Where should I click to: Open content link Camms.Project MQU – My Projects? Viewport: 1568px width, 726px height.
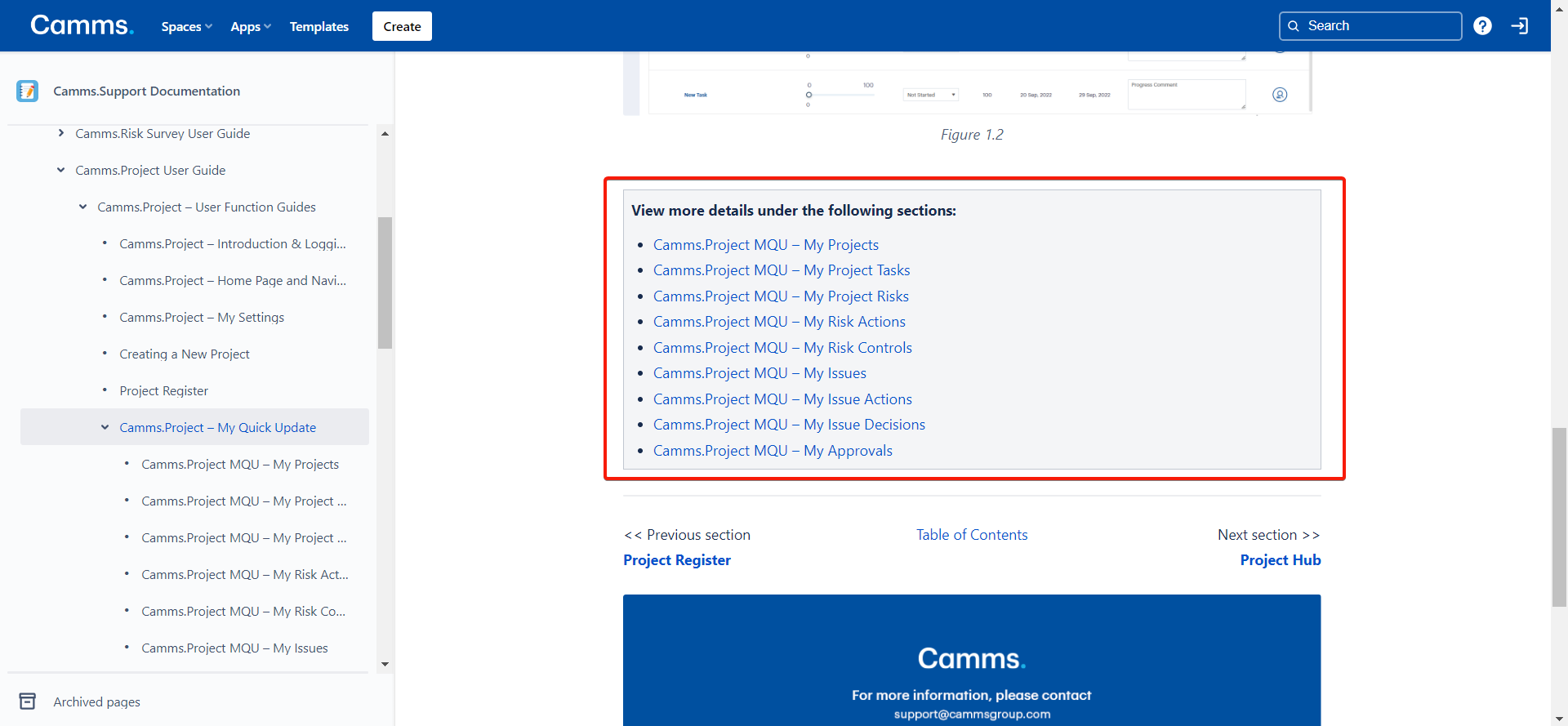click(766, 245)
